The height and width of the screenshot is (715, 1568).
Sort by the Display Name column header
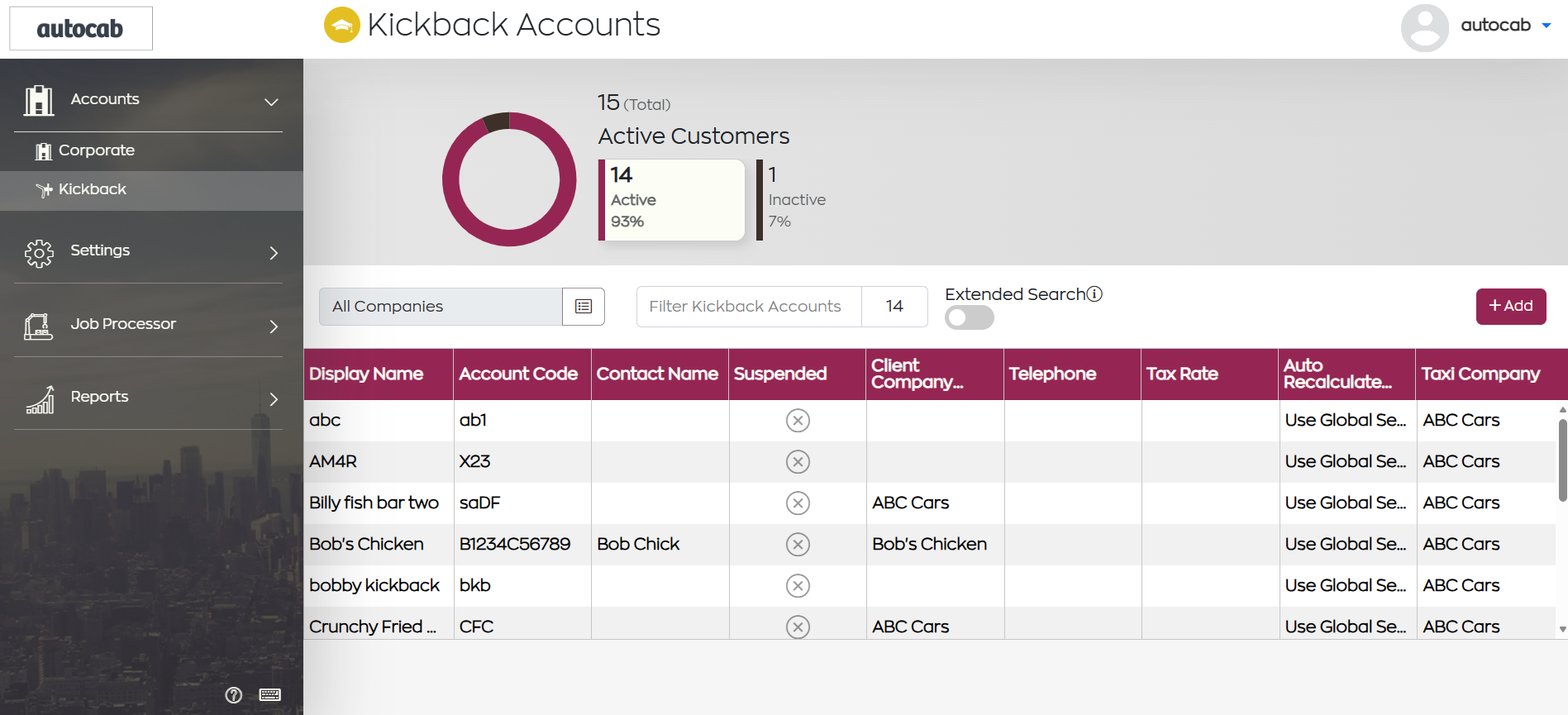coord(366,374)
